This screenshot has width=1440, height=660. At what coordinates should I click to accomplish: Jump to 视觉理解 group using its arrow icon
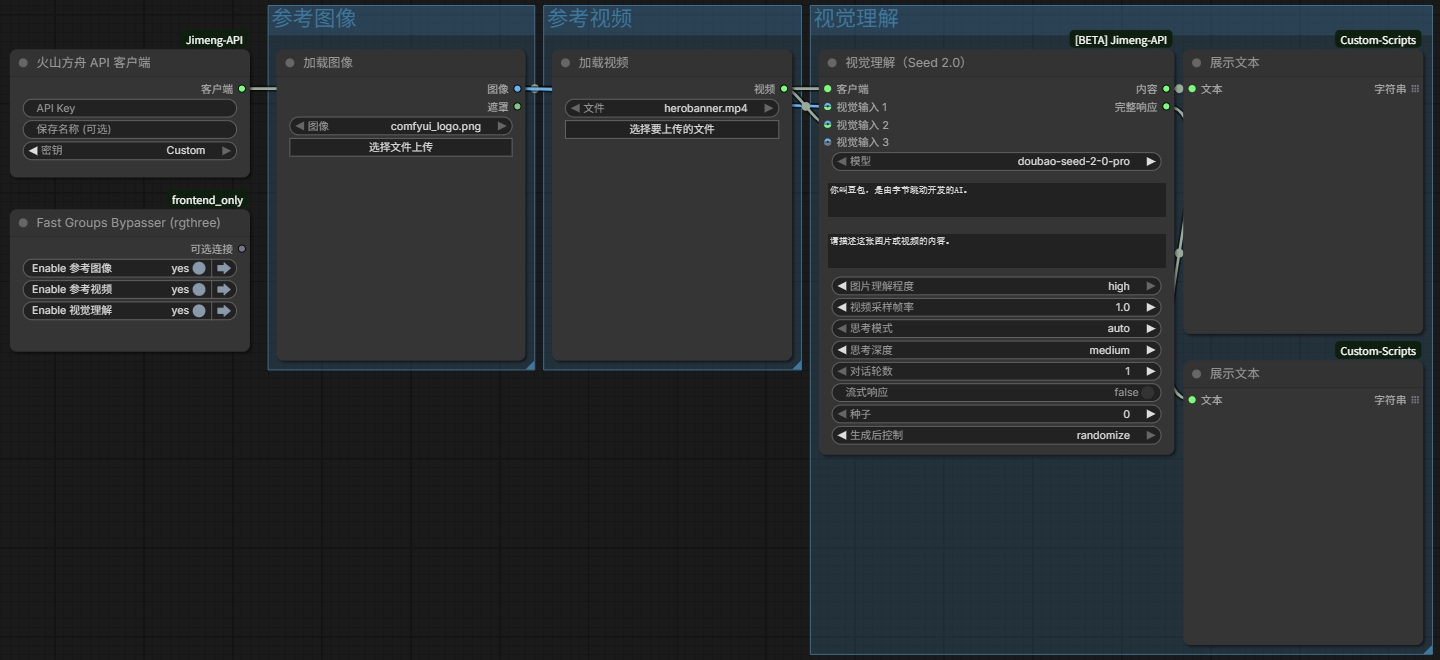(x=224, y=311)
